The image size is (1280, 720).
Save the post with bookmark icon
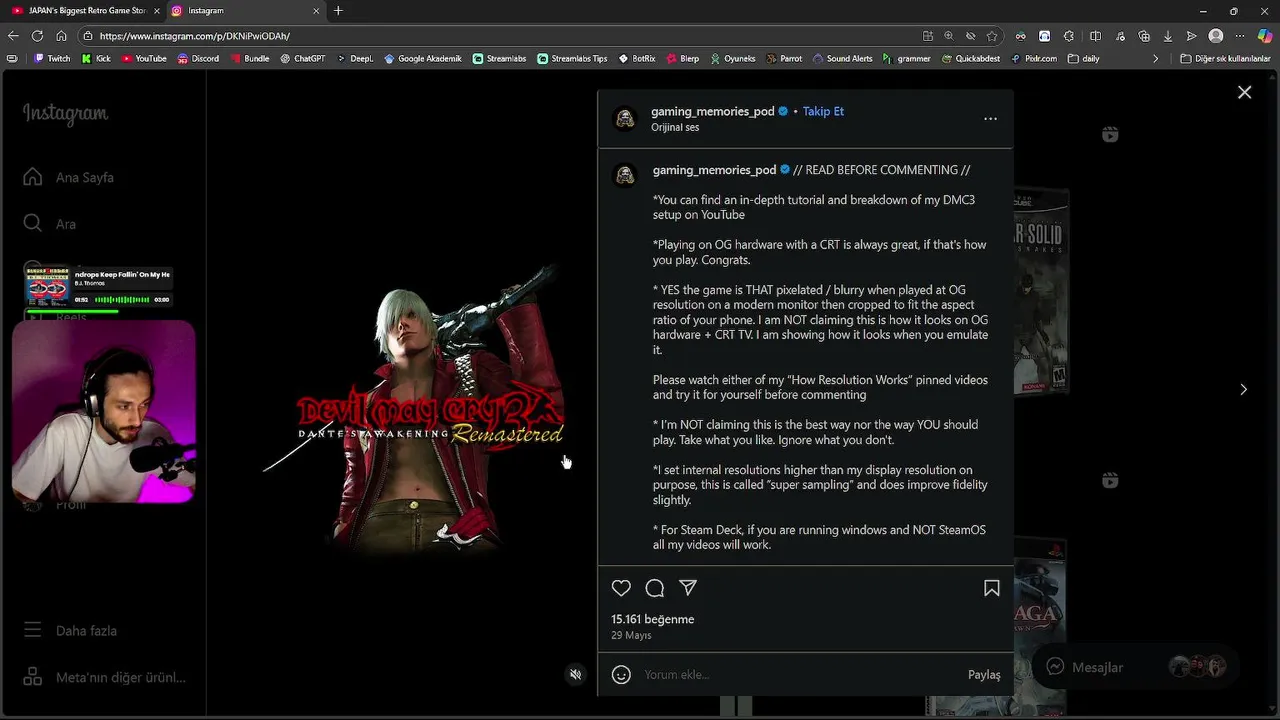[x=992, y=588]
